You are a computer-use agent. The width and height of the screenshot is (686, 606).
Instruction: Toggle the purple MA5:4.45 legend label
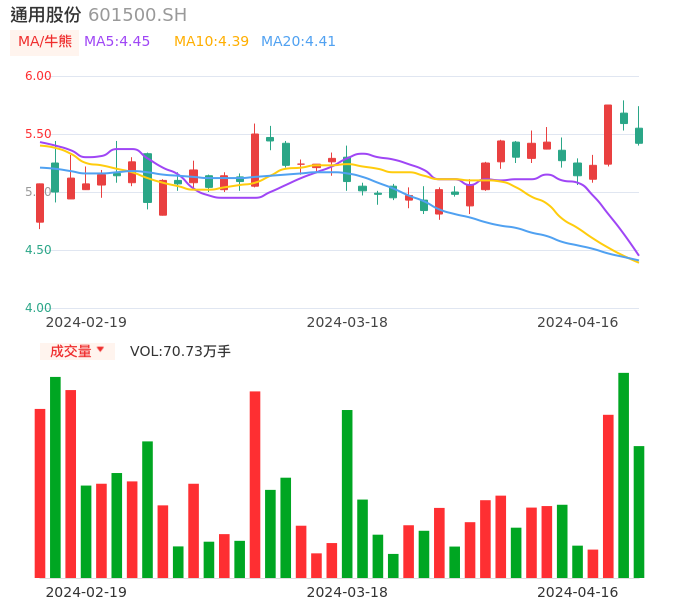pyautogui.click(x=117, y=42)
